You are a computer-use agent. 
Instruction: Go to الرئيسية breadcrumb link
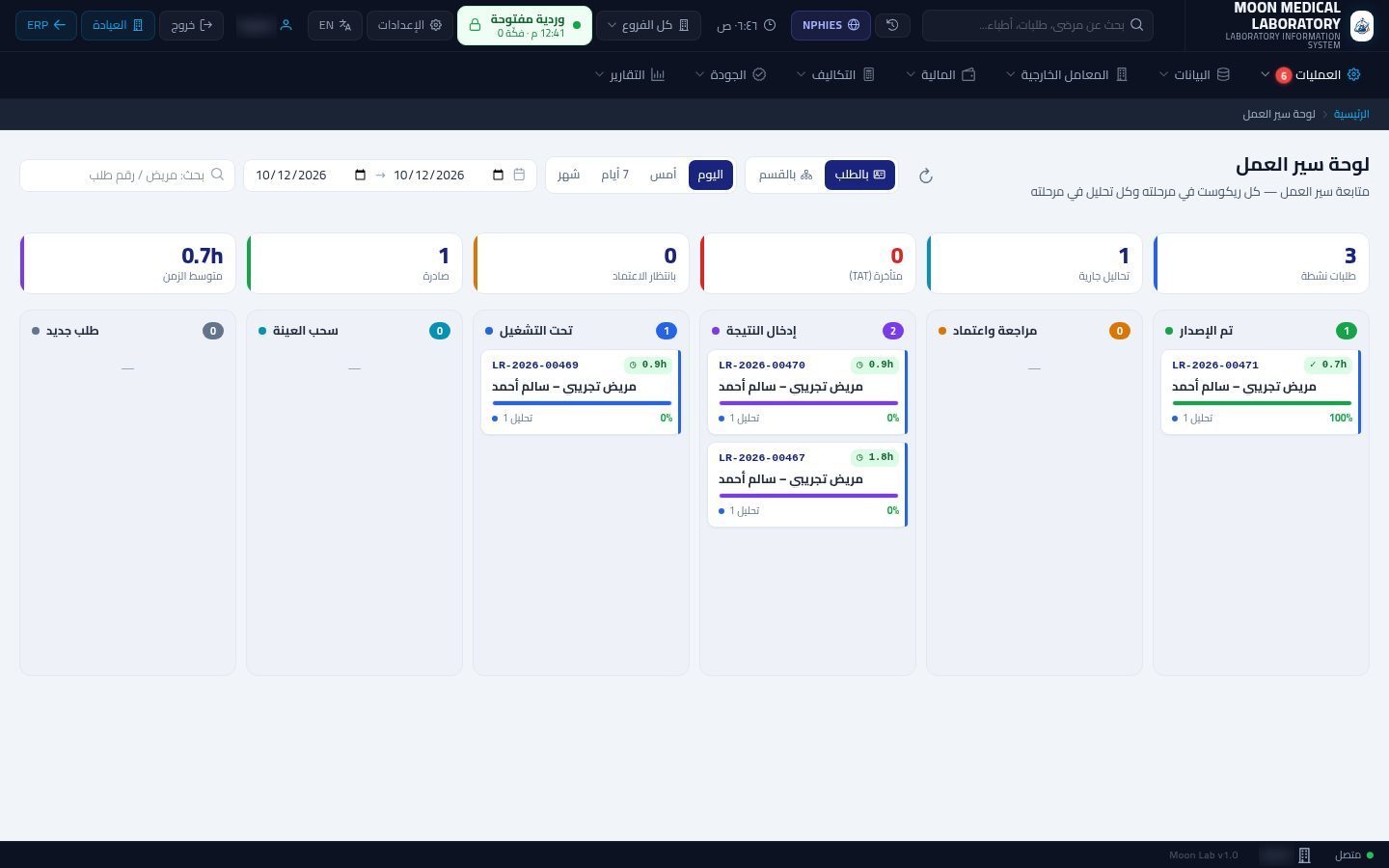pyautogui.click(x=1351, y=114)
